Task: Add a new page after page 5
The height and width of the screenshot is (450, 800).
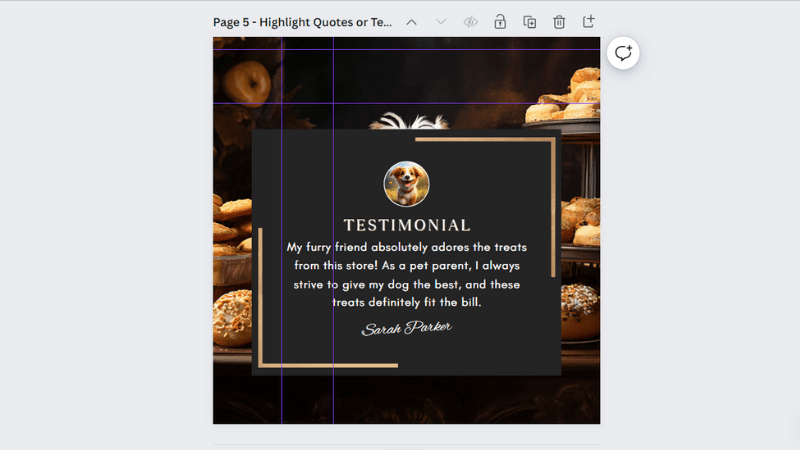Action: 589,22
